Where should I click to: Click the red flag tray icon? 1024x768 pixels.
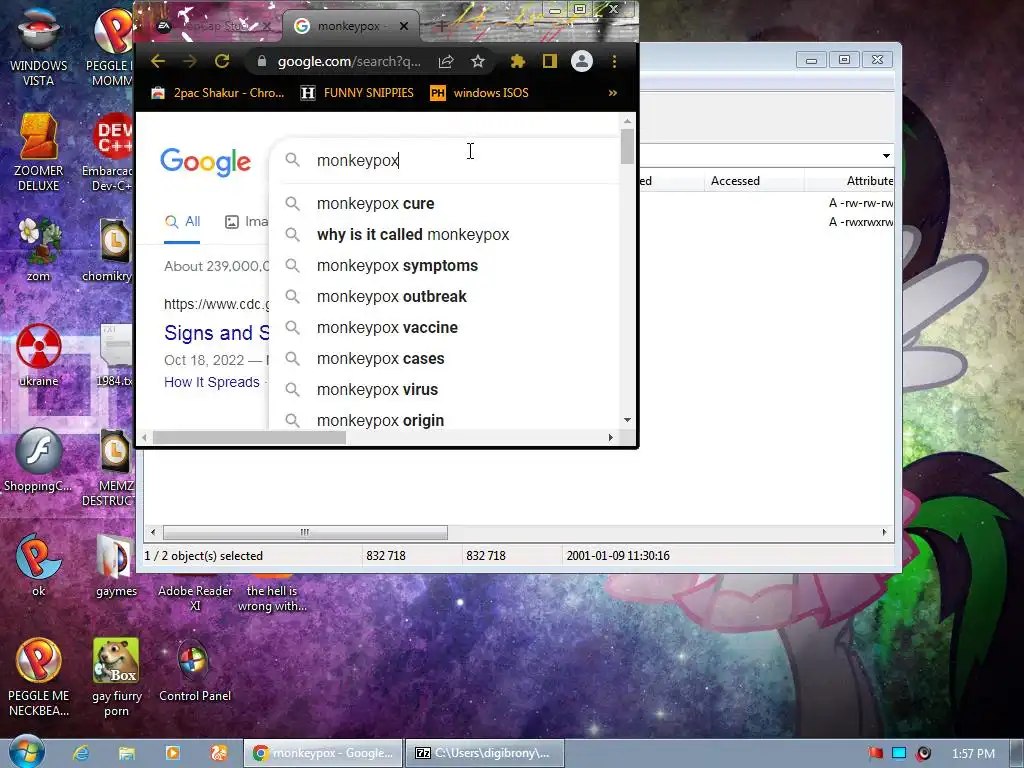pos(875,753)
